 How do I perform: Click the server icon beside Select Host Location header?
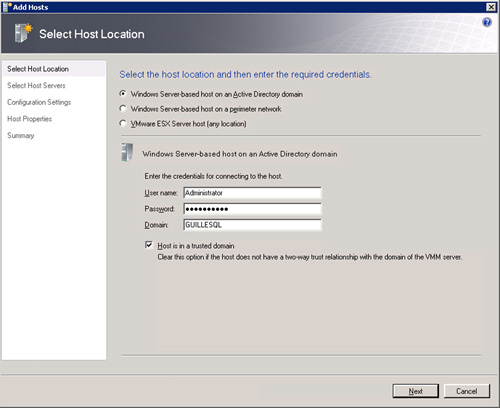pyautogui.click(x=23, y=33)
